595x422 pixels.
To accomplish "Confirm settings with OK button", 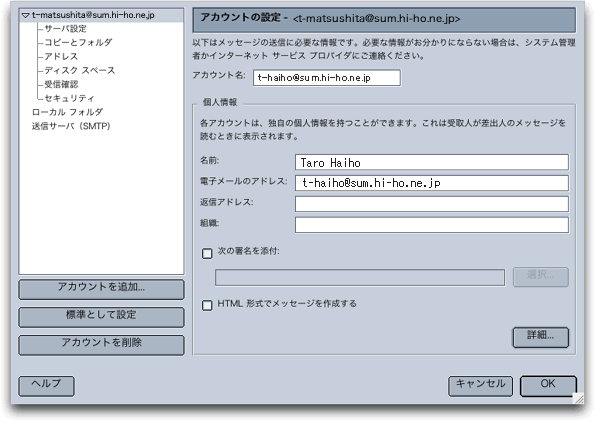I will point(548,386).
